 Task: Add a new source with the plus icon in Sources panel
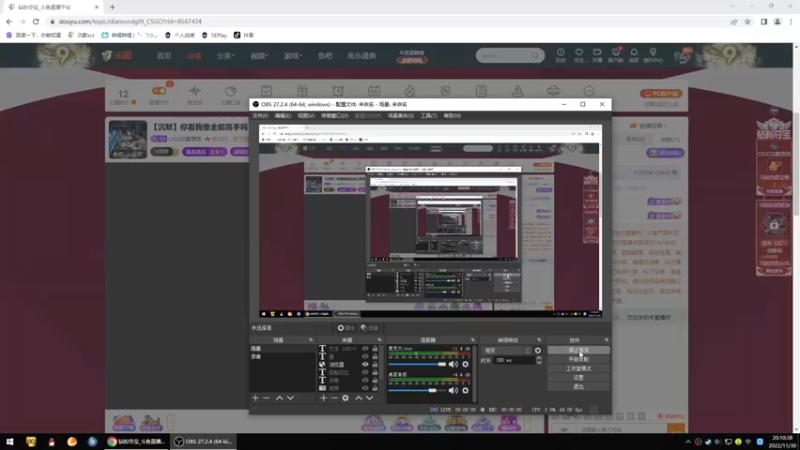pos(323,398)
